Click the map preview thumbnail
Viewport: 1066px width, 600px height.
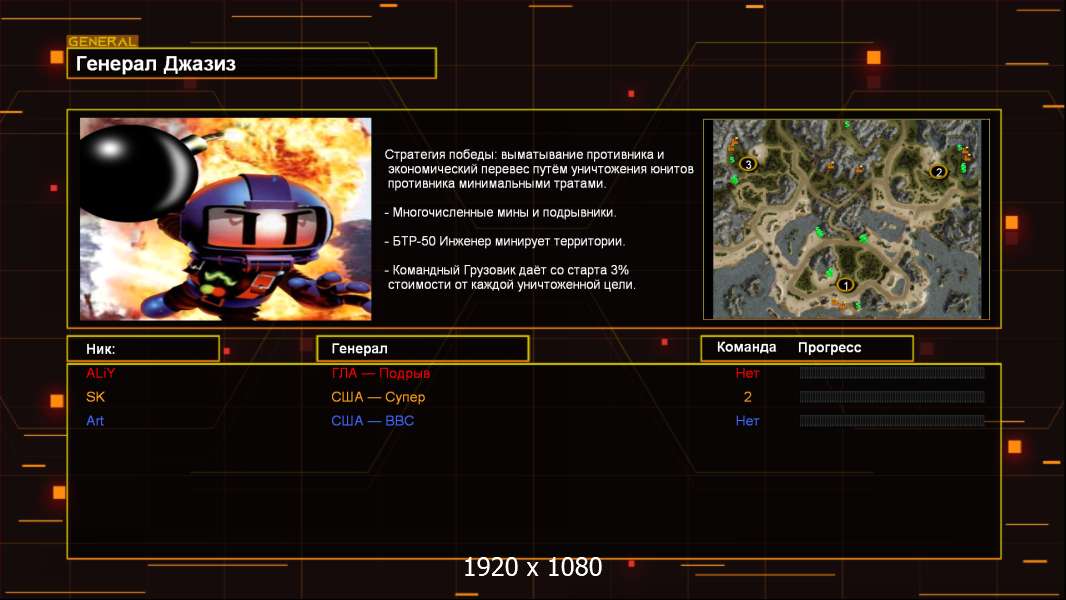846,219
